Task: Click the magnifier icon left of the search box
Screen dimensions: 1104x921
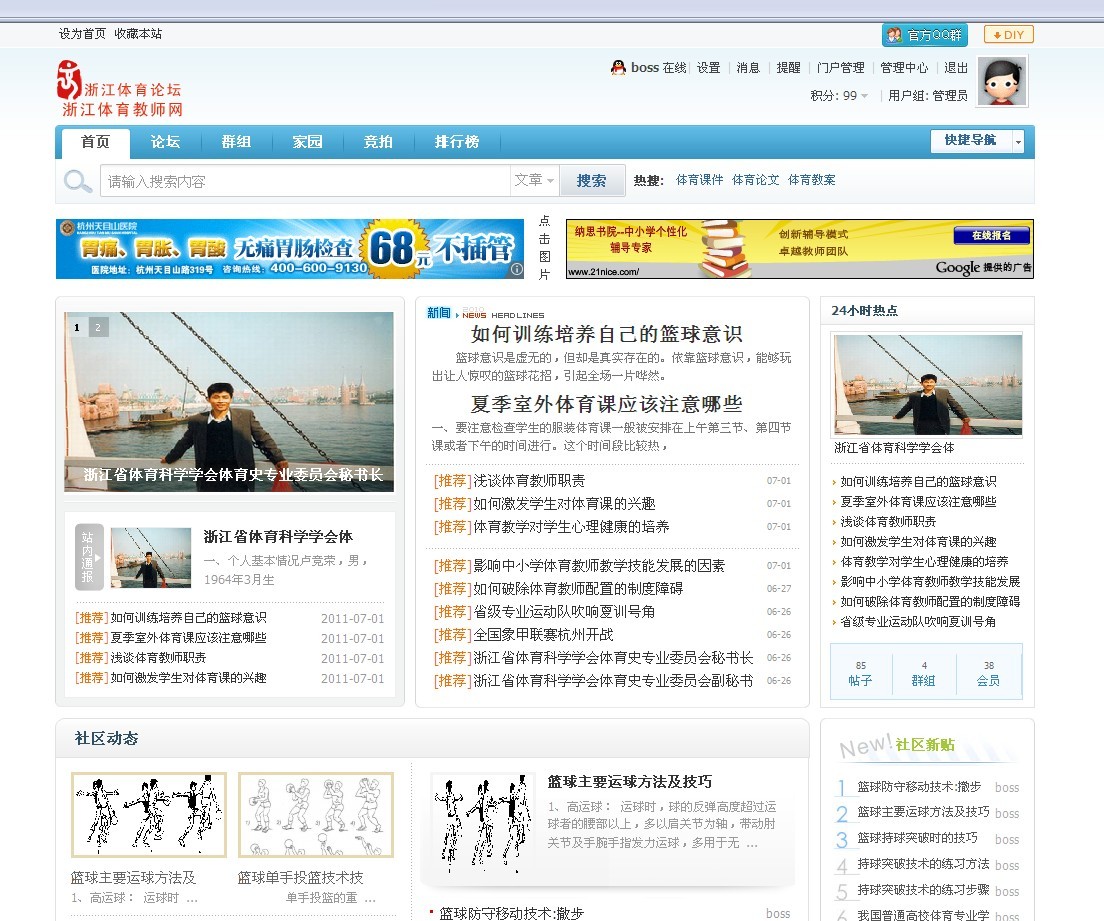Action: coord(77,181)
